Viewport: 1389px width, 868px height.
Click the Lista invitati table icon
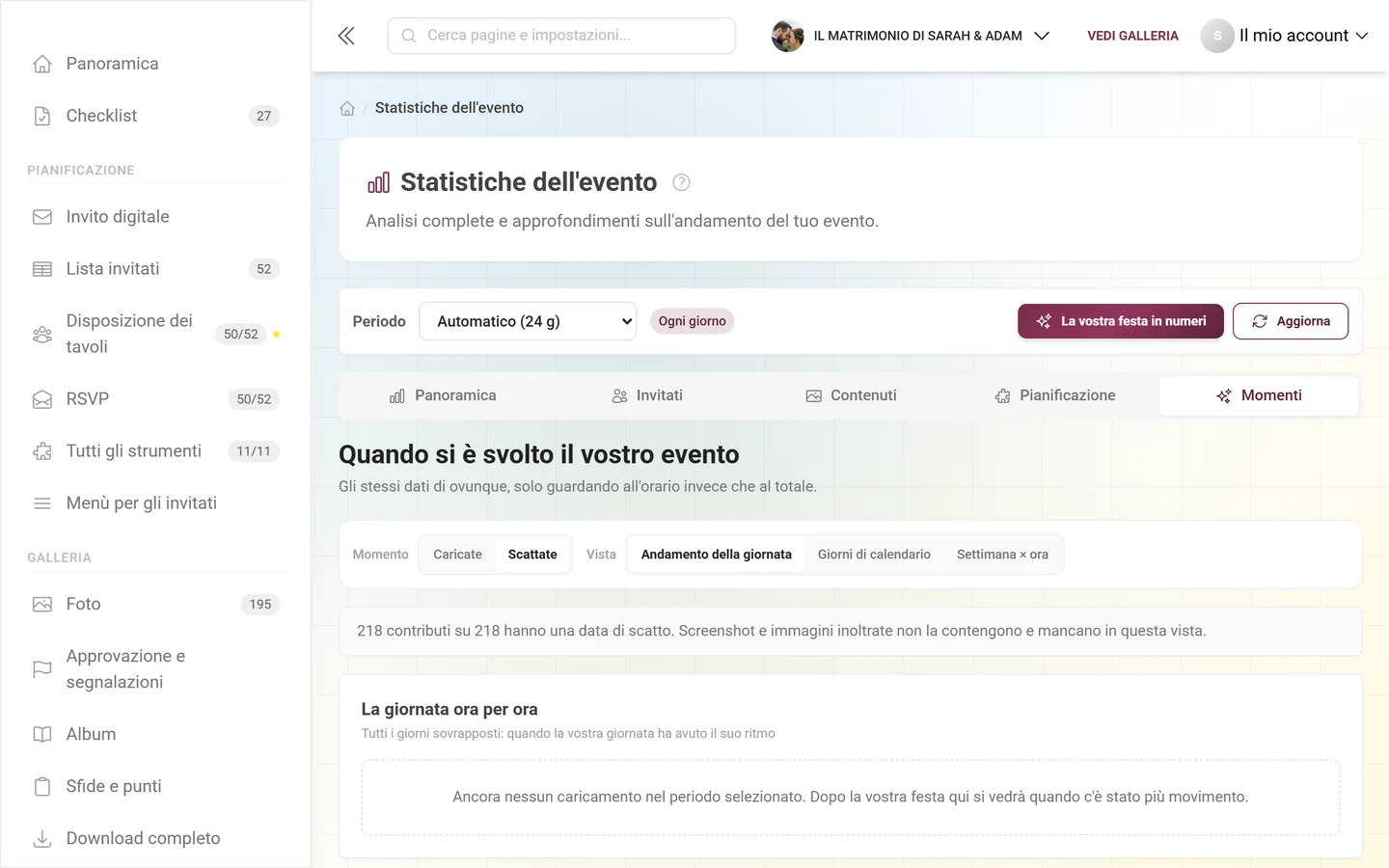click(42, 269)
